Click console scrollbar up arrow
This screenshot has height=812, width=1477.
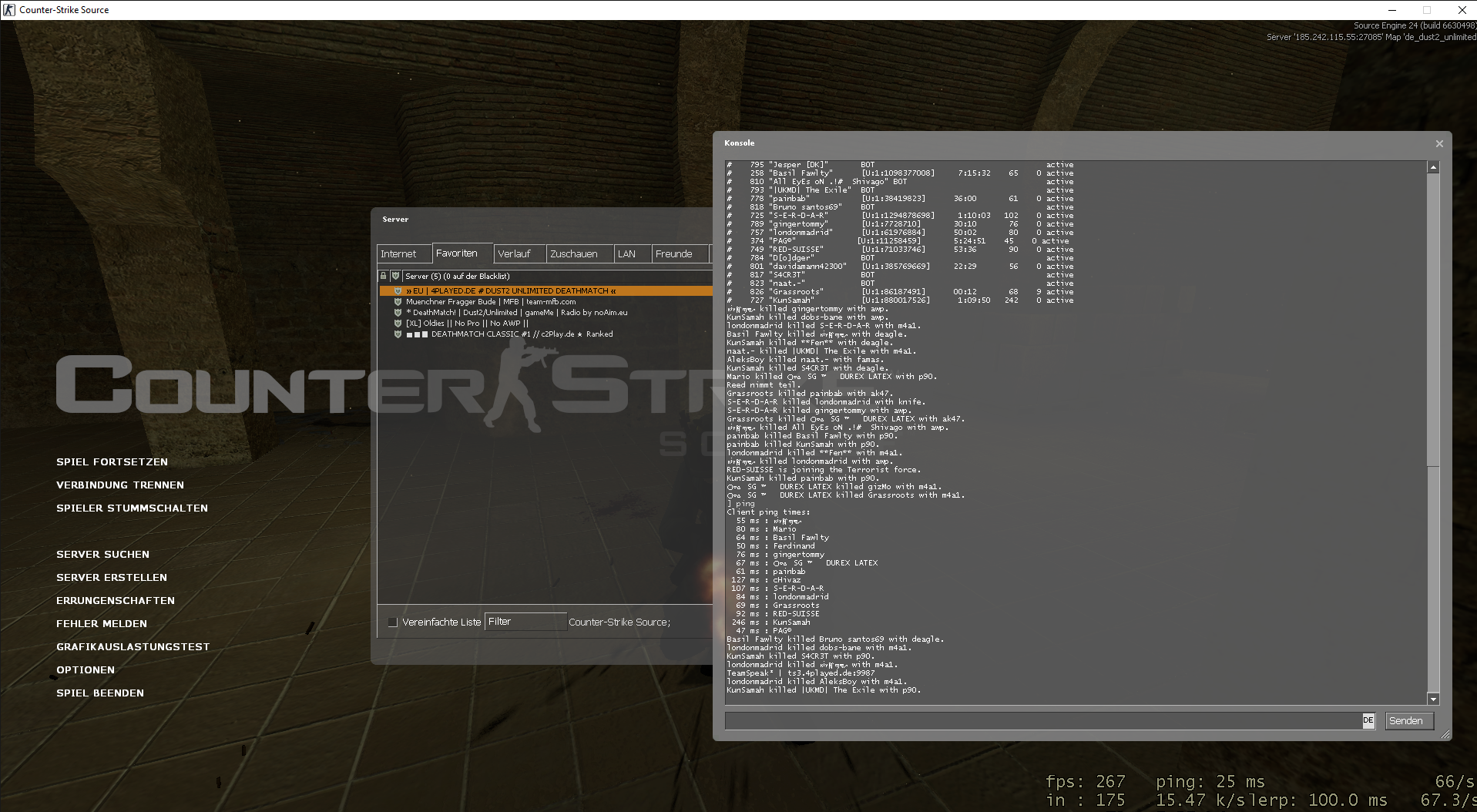[1433, 167]
